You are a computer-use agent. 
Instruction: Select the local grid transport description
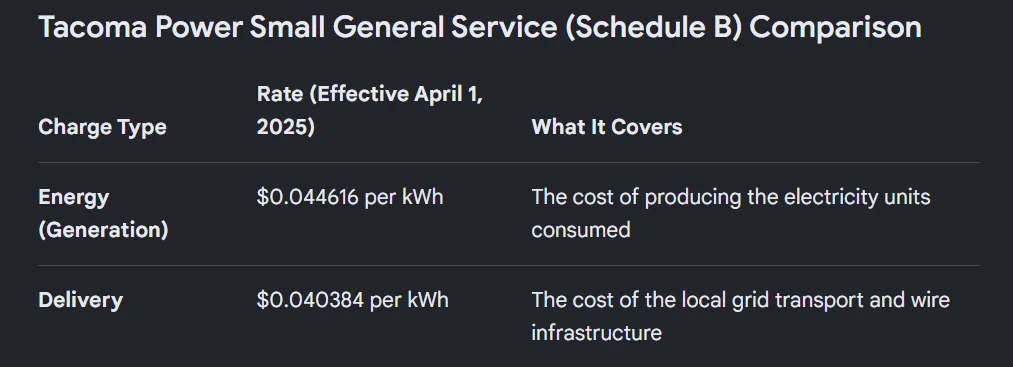[x=740, y=317]
